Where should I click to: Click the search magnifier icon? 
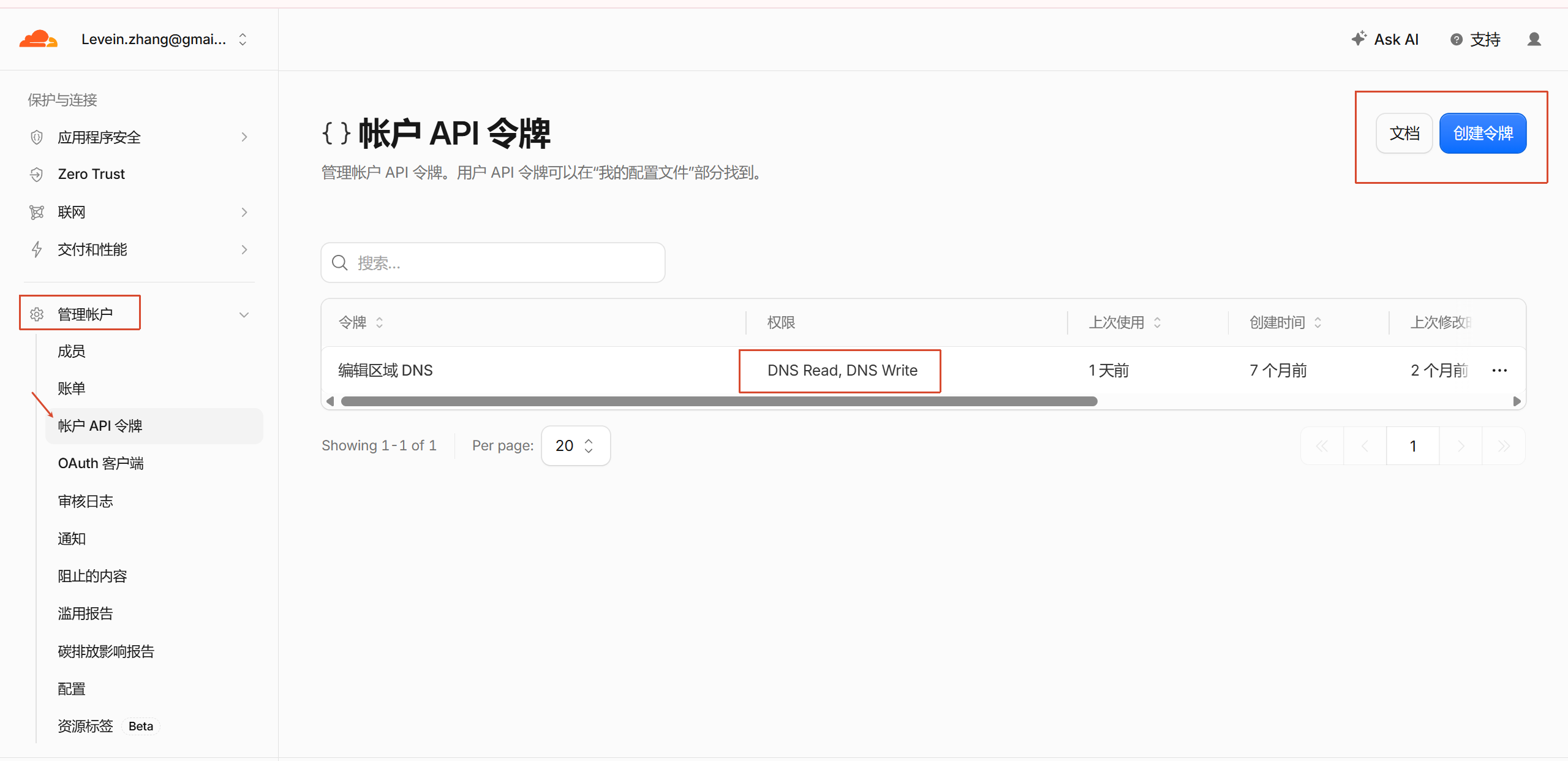(340, 263)
